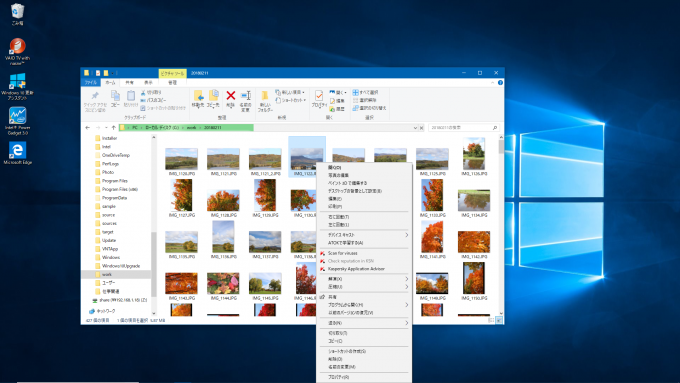Click the red X delete icon in ribbon
680x383 pixels.
[x=231, y=95]
